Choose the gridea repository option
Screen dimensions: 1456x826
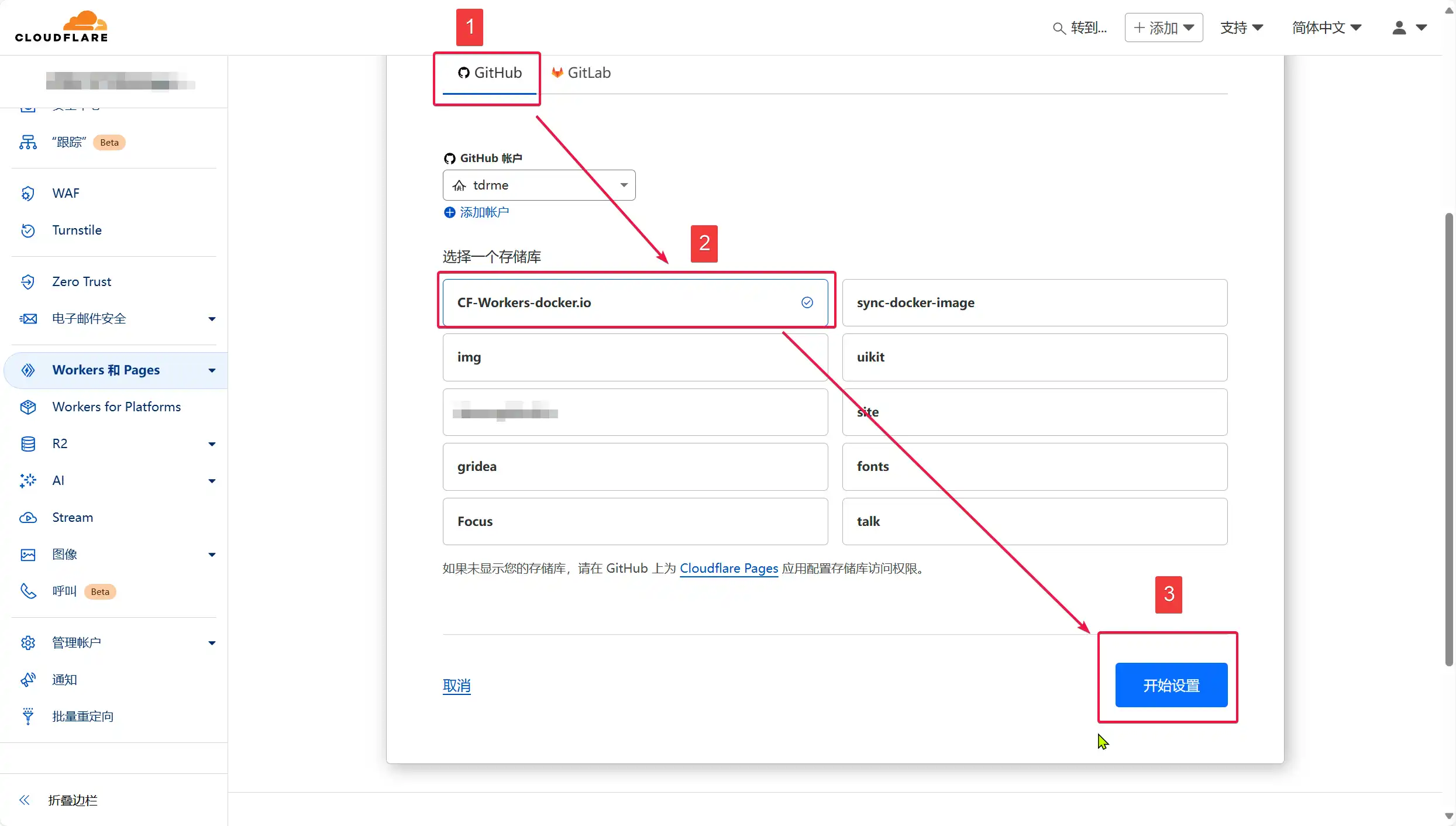click(635, 466)
